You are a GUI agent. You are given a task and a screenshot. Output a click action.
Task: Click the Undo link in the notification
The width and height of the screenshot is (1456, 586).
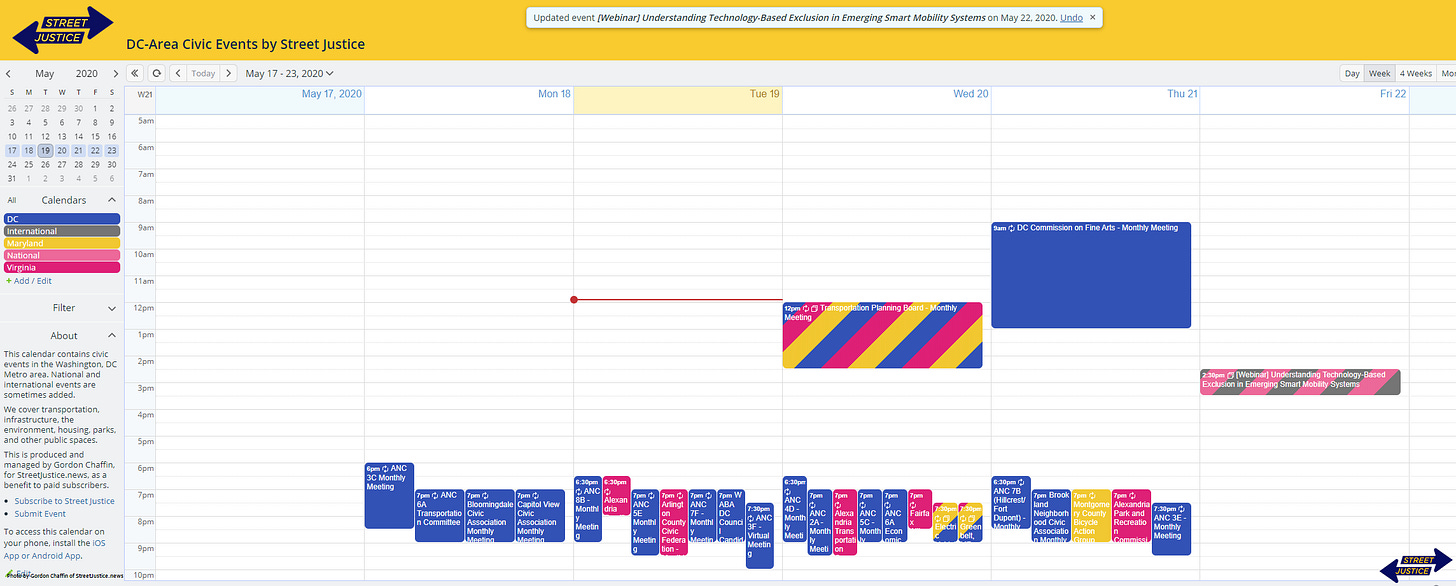click(x=1071, y=18)
